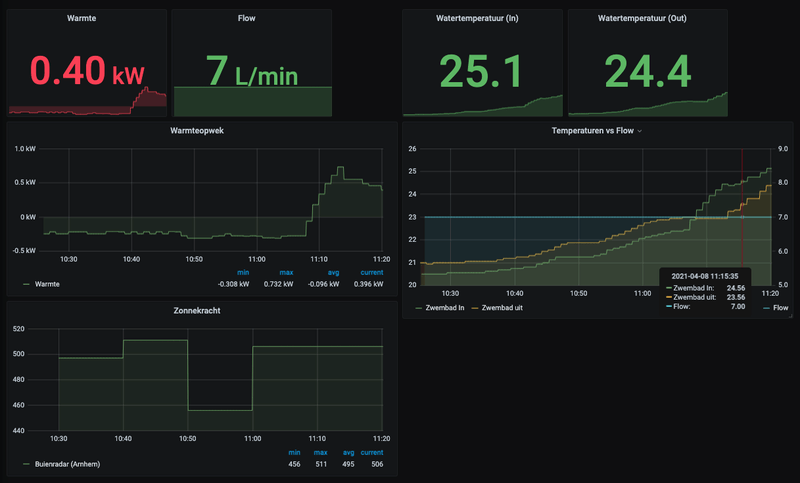This screenshot has height=483, width=800.
Task: Click the Zonnekracht avg value 495
Action: click(x=348, y=464)
